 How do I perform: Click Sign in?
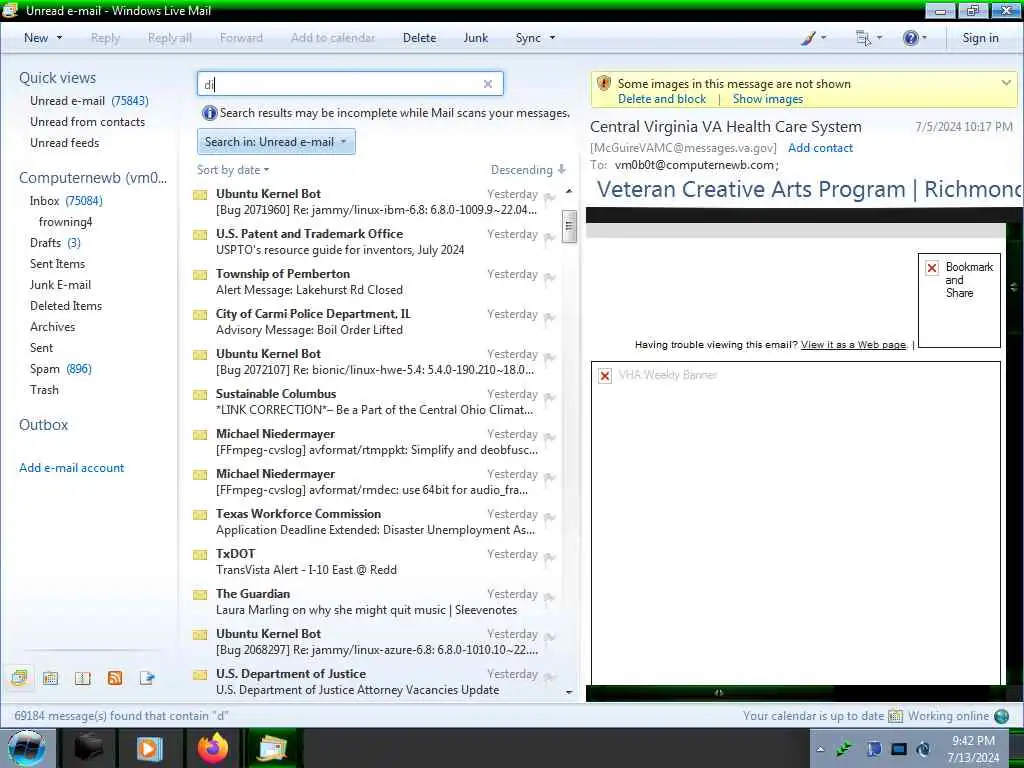tap(980, 38)
